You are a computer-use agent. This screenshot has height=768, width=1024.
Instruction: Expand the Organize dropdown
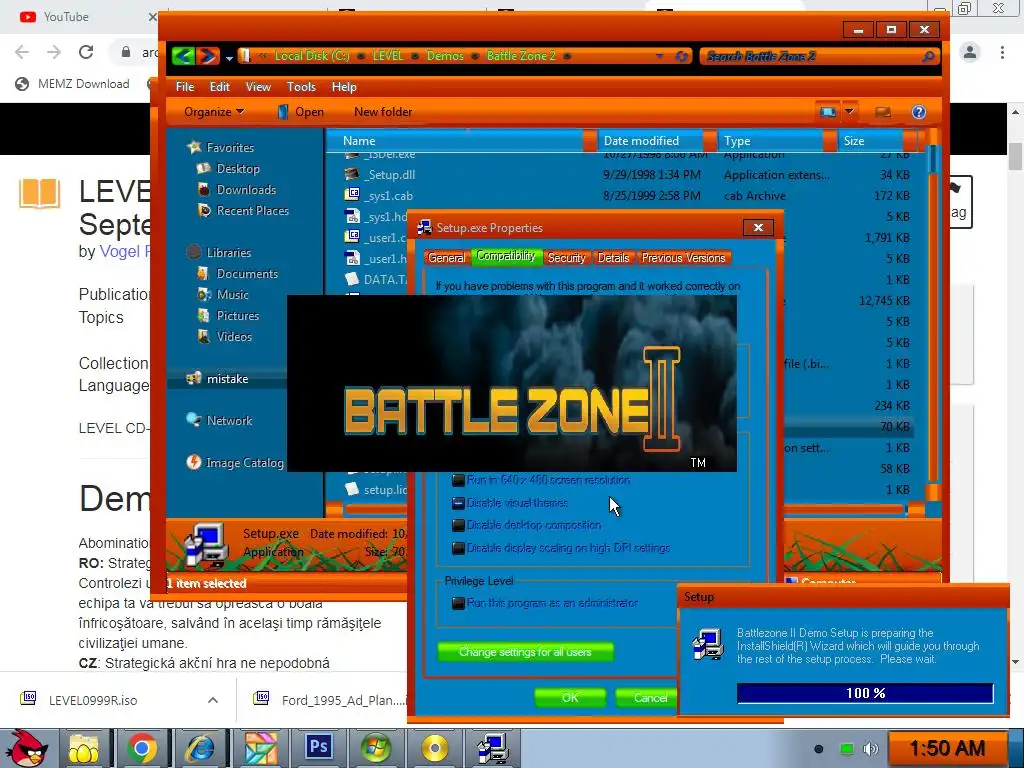coord(214,112)
